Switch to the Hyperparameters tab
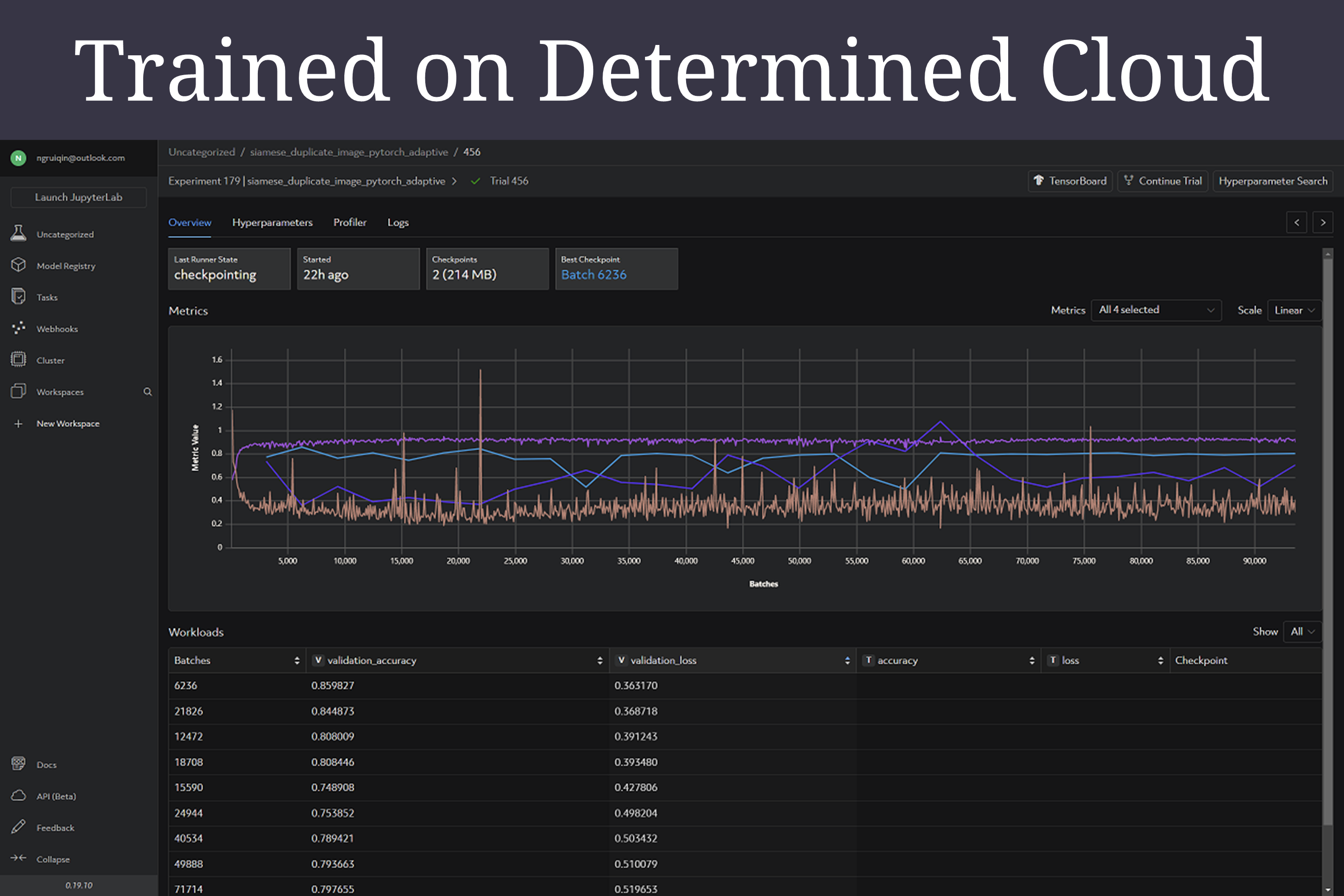This screenshot has width=1344, height=896. (272, 222)
